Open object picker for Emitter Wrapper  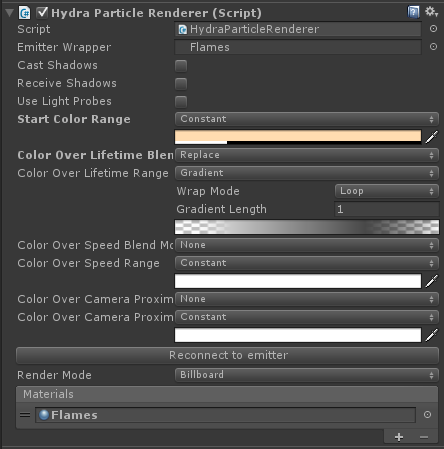point(433,47)
